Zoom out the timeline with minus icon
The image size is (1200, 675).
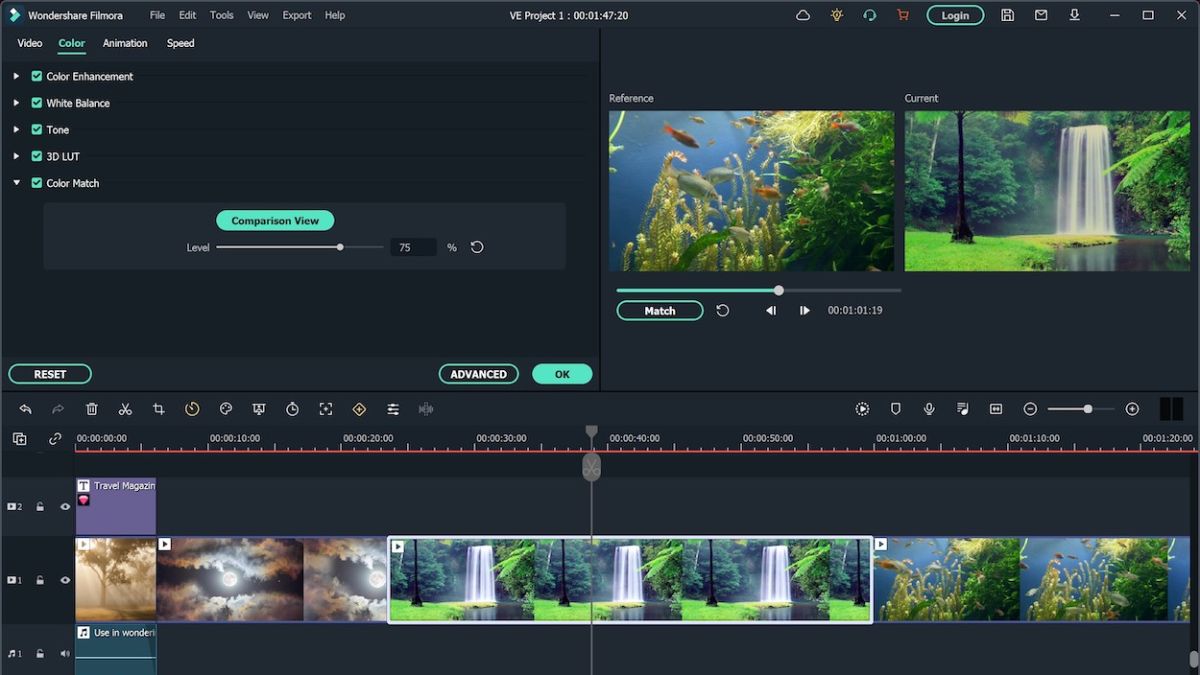point(1030,409)
